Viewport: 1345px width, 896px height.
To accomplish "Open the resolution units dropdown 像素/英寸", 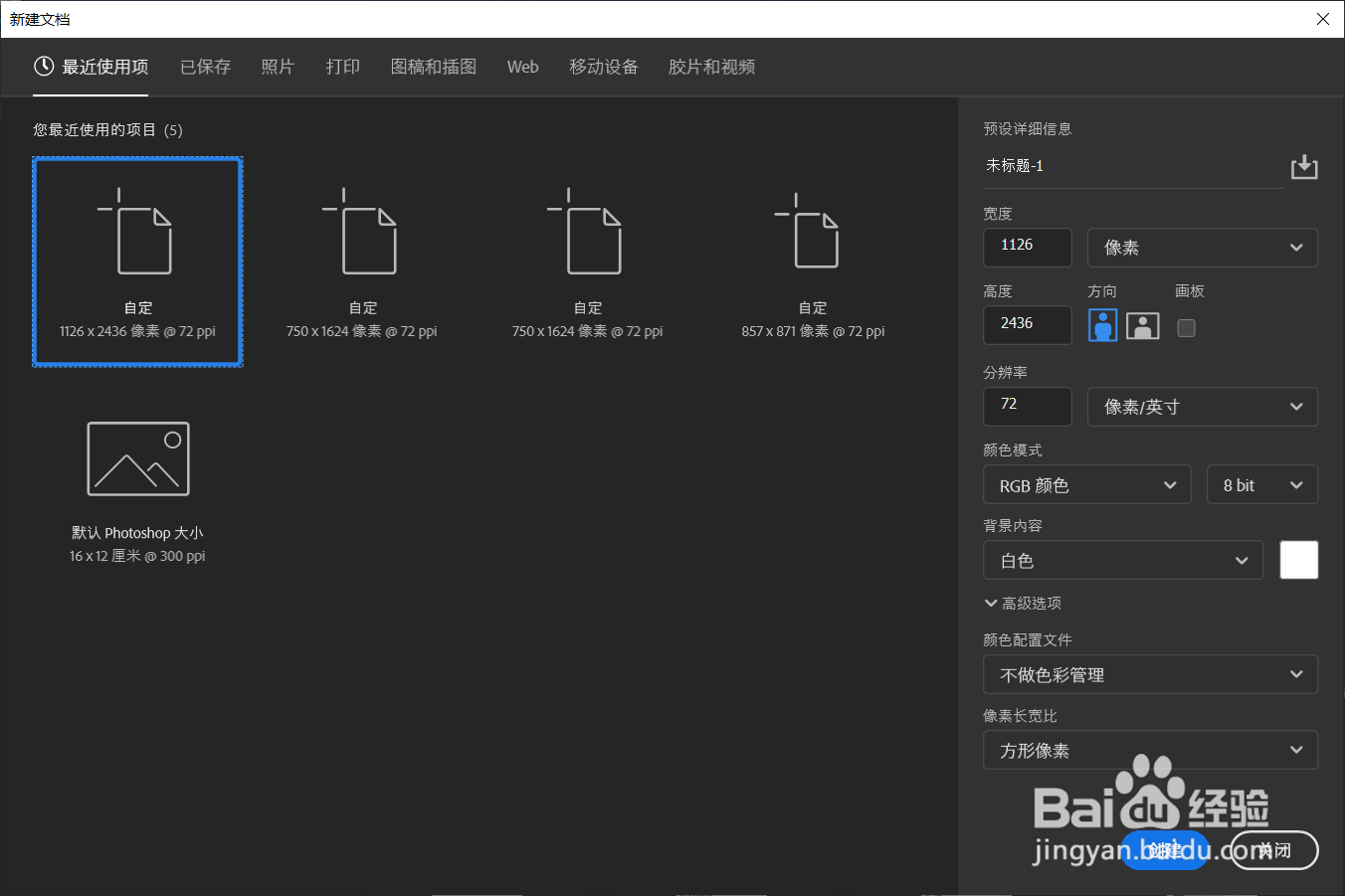I will (1203, 406).
